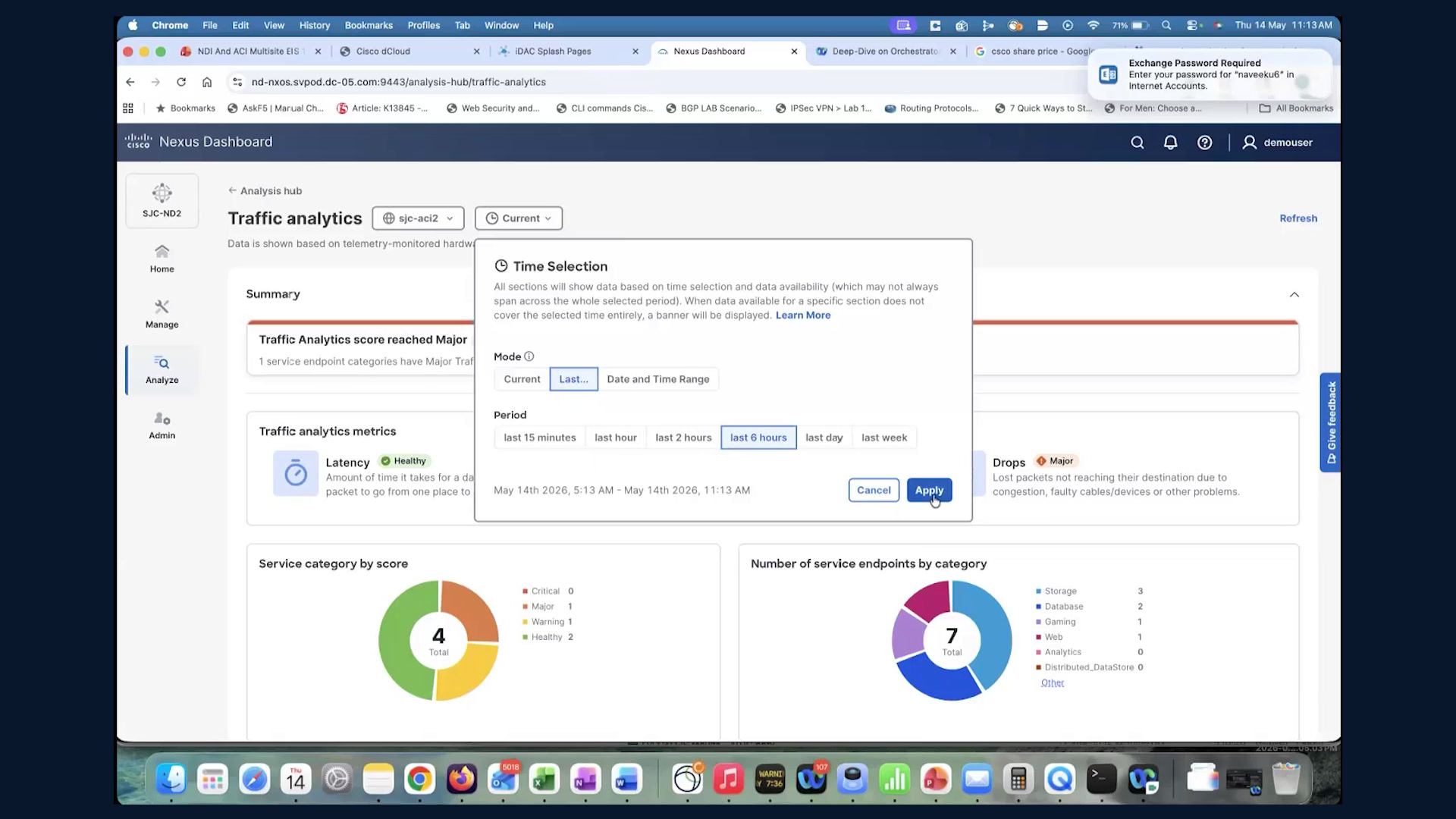
Task: Select the Last... mode option
Action: 573,379
